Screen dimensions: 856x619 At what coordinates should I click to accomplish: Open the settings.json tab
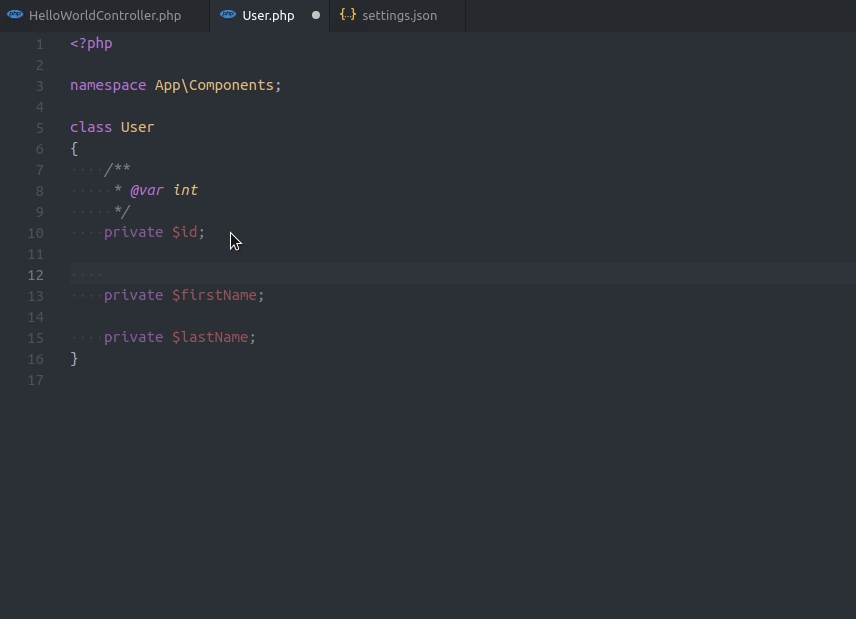pyautogui.click(x=398, y=15)
